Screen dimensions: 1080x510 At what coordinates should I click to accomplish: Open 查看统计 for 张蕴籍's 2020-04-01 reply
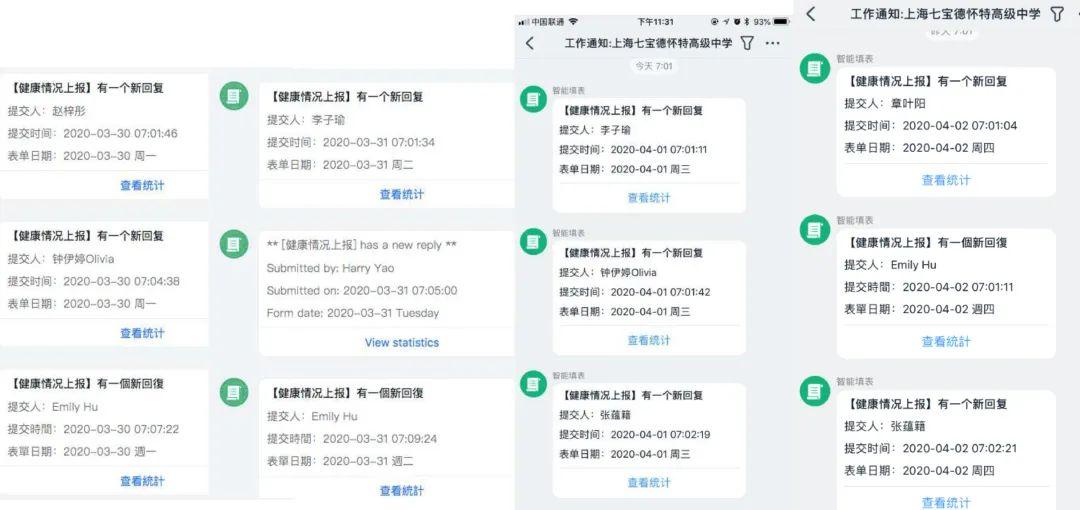649,483
